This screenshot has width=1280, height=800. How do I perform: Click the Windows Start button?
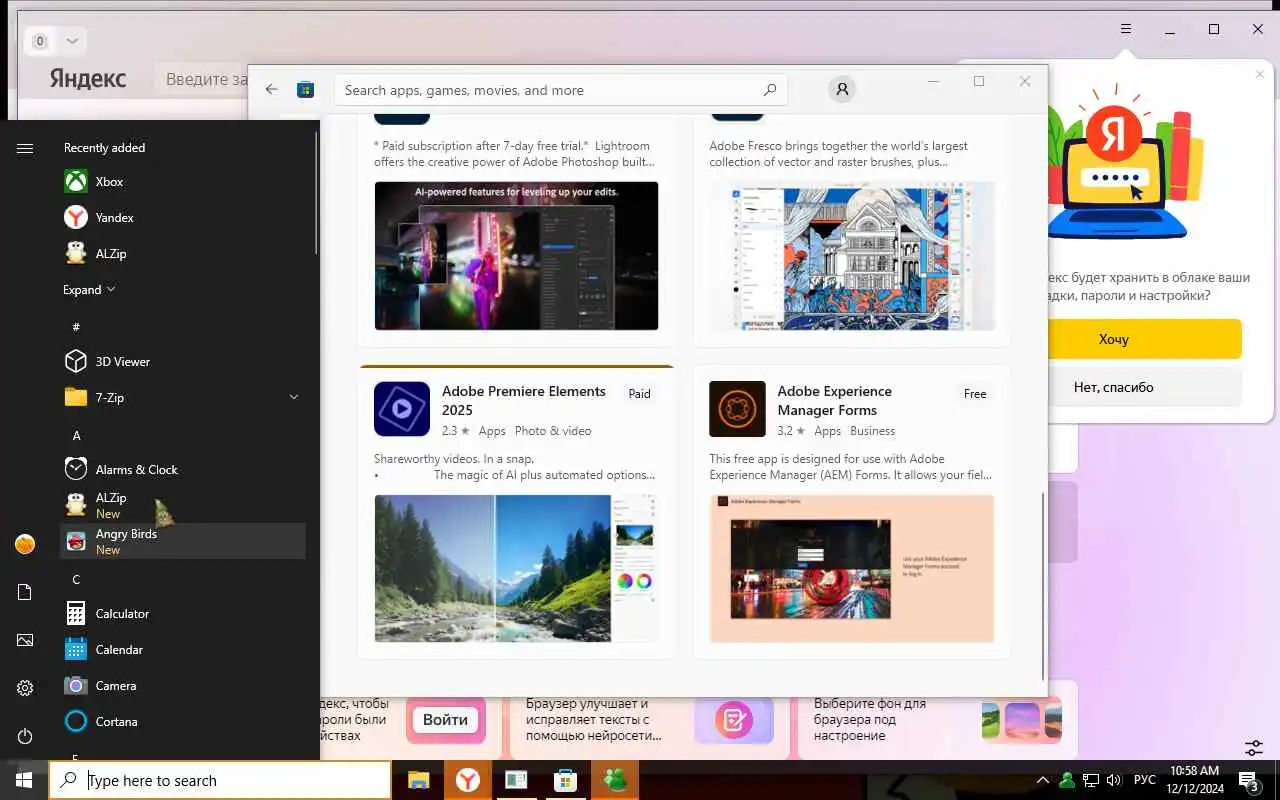tap(24, 780)
